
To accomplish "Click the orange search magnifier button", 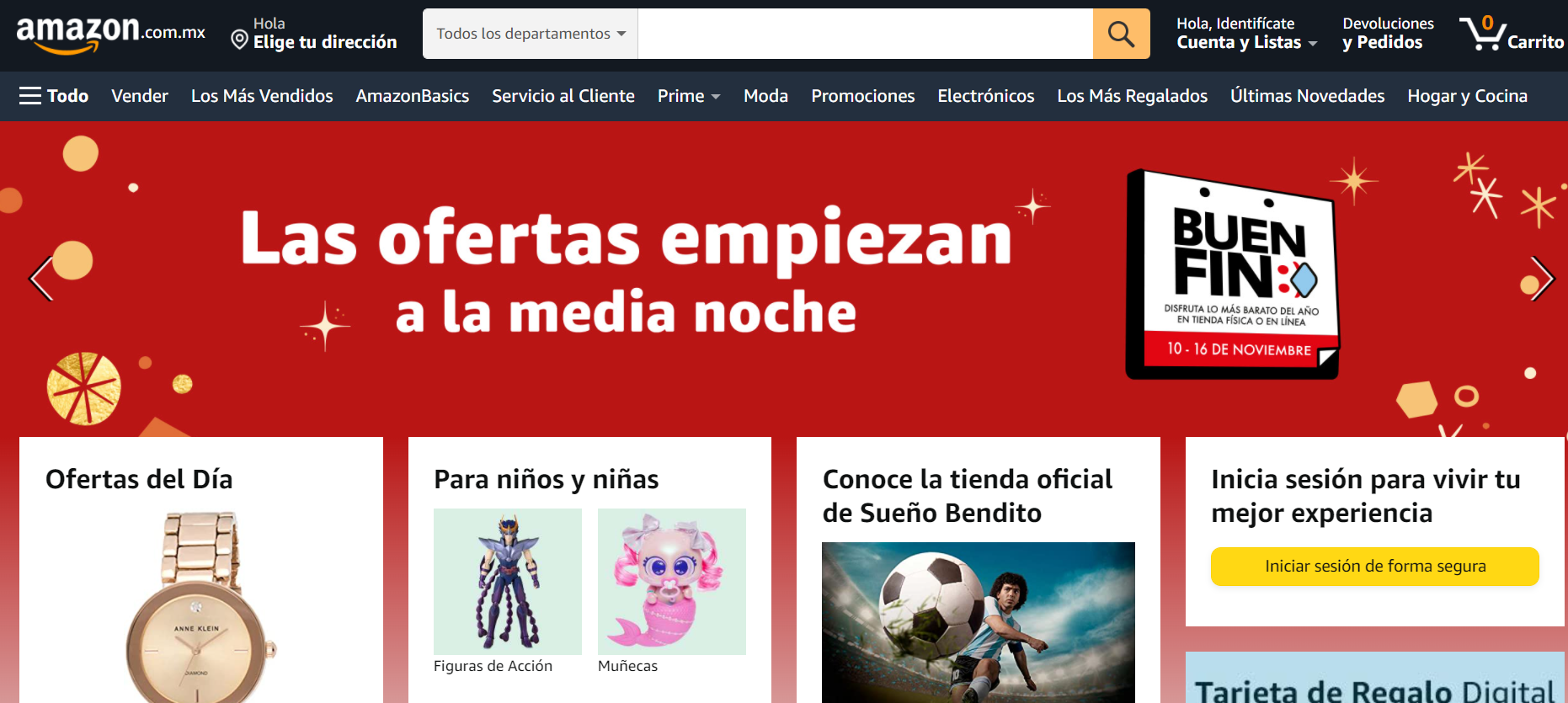I will pyautogui.click(x=1121, y=34).
